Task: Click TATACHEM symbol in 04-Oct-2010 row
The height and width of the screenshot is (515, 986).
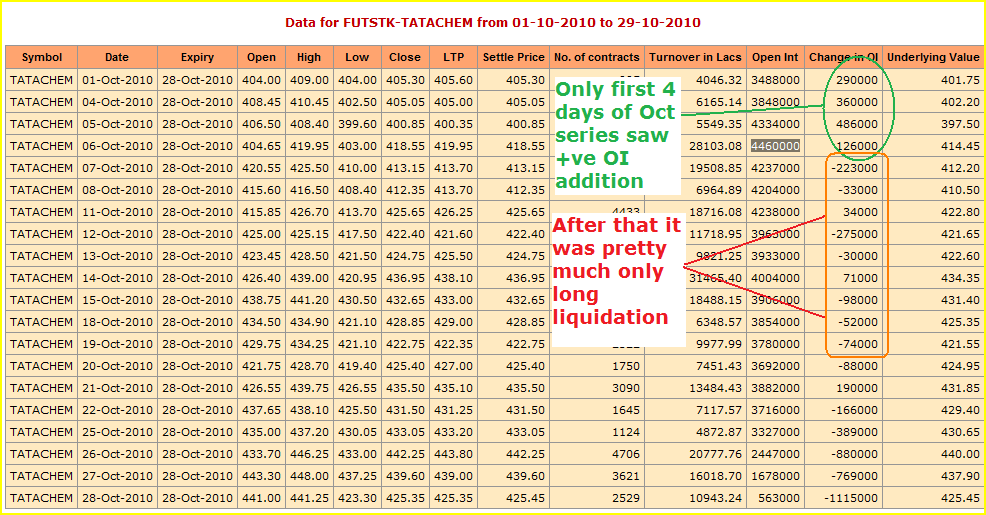Action: [x=42, y=102]
